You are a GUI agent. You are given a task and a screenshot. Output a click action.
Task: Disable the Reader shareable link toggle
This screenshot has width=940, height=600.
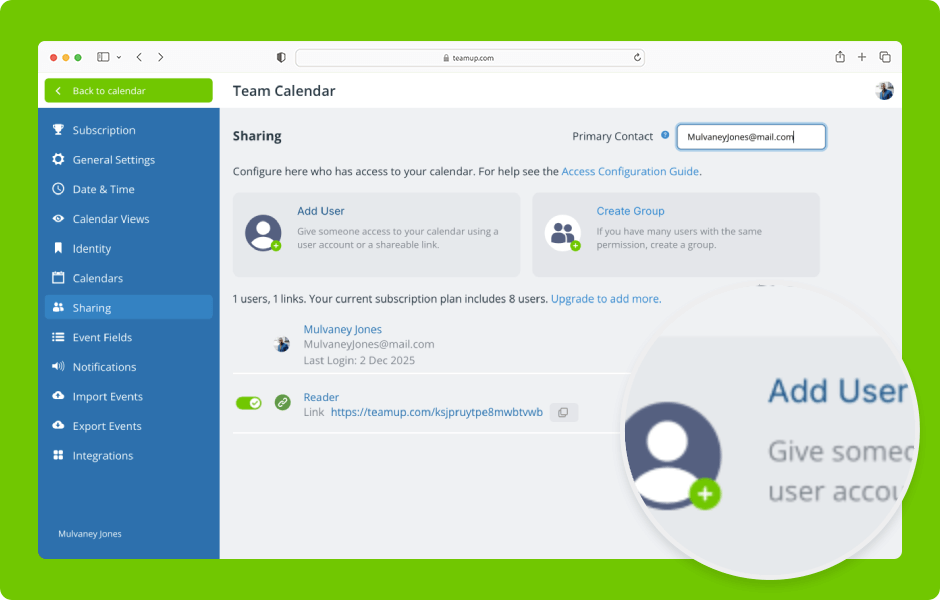249,403
